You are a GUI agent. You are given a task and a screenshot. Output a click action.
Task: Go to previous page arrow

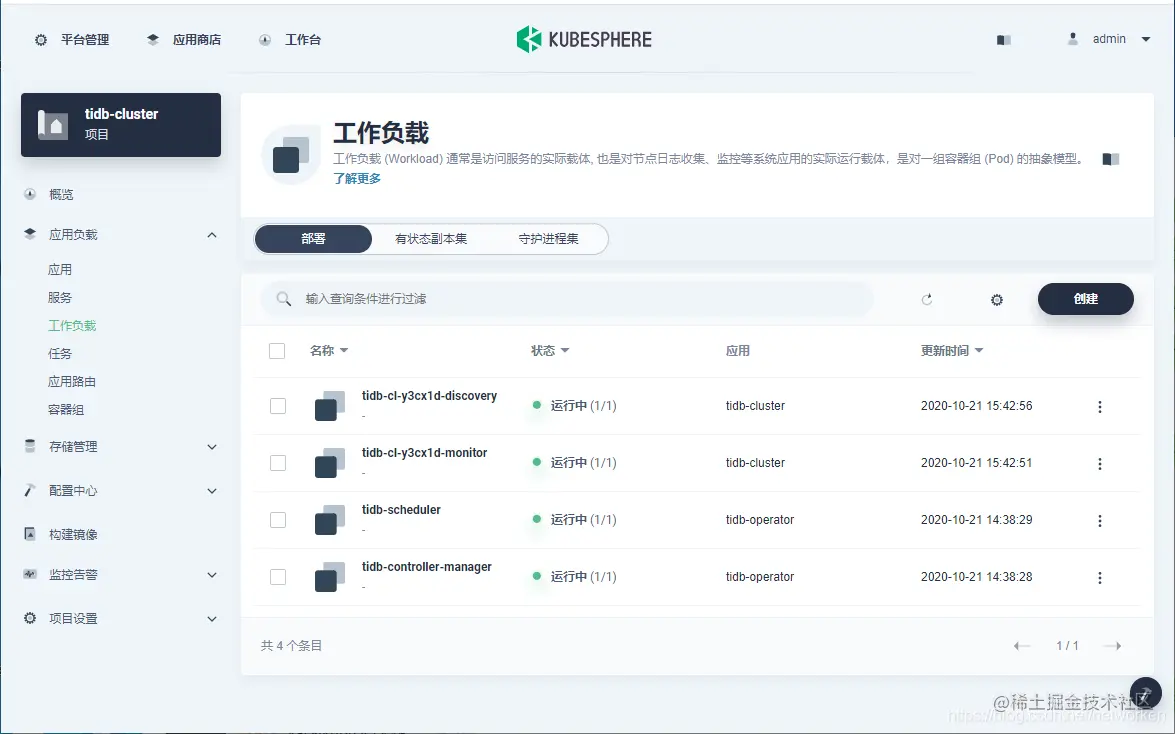[1021, 646]
